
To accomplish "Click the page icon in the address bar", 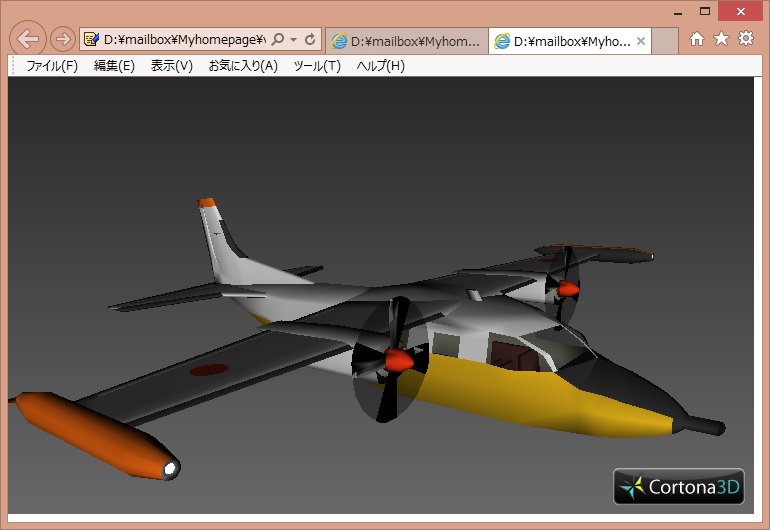I will [92, 40].
